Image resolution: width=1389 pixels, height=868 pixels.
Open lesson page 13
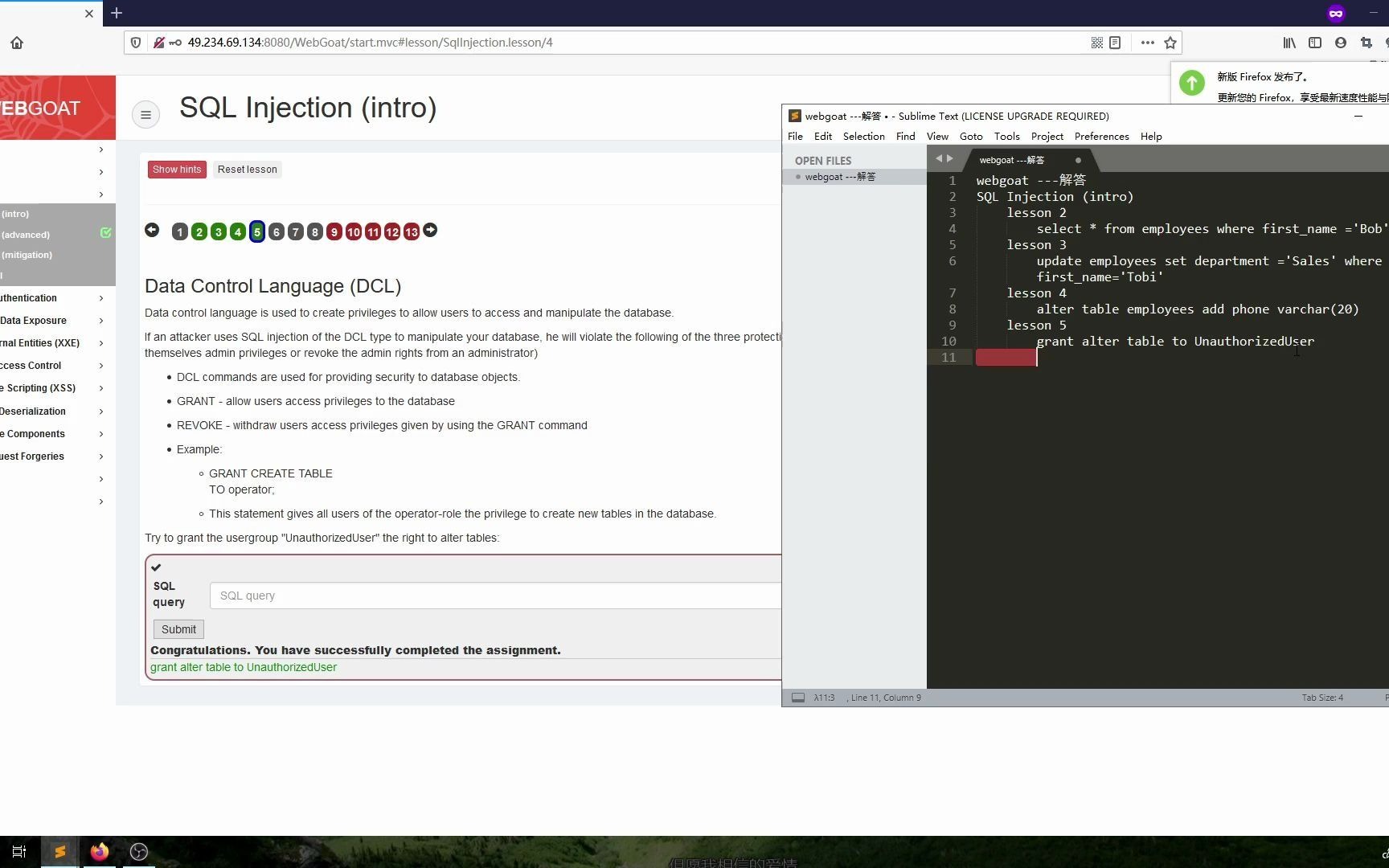tap(412, 232)
